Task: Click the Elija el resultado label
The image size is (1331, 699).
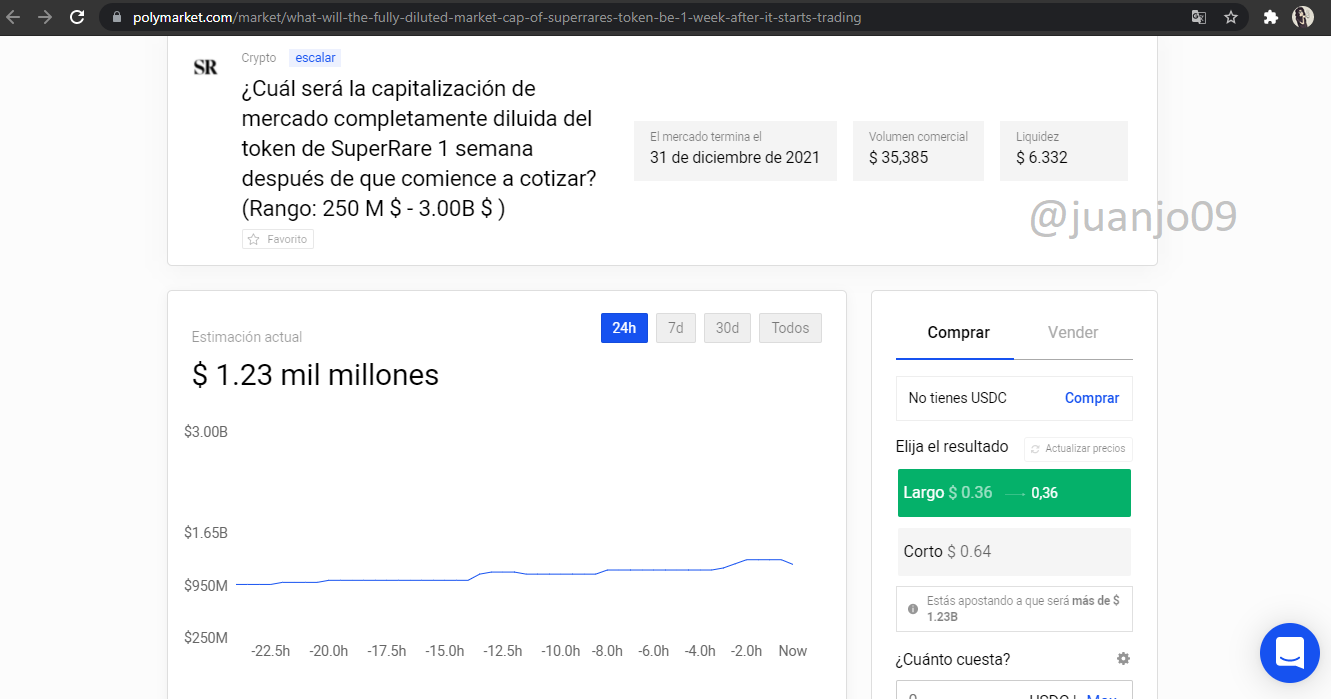Action: pyautogui.click(x=952, y=447)
